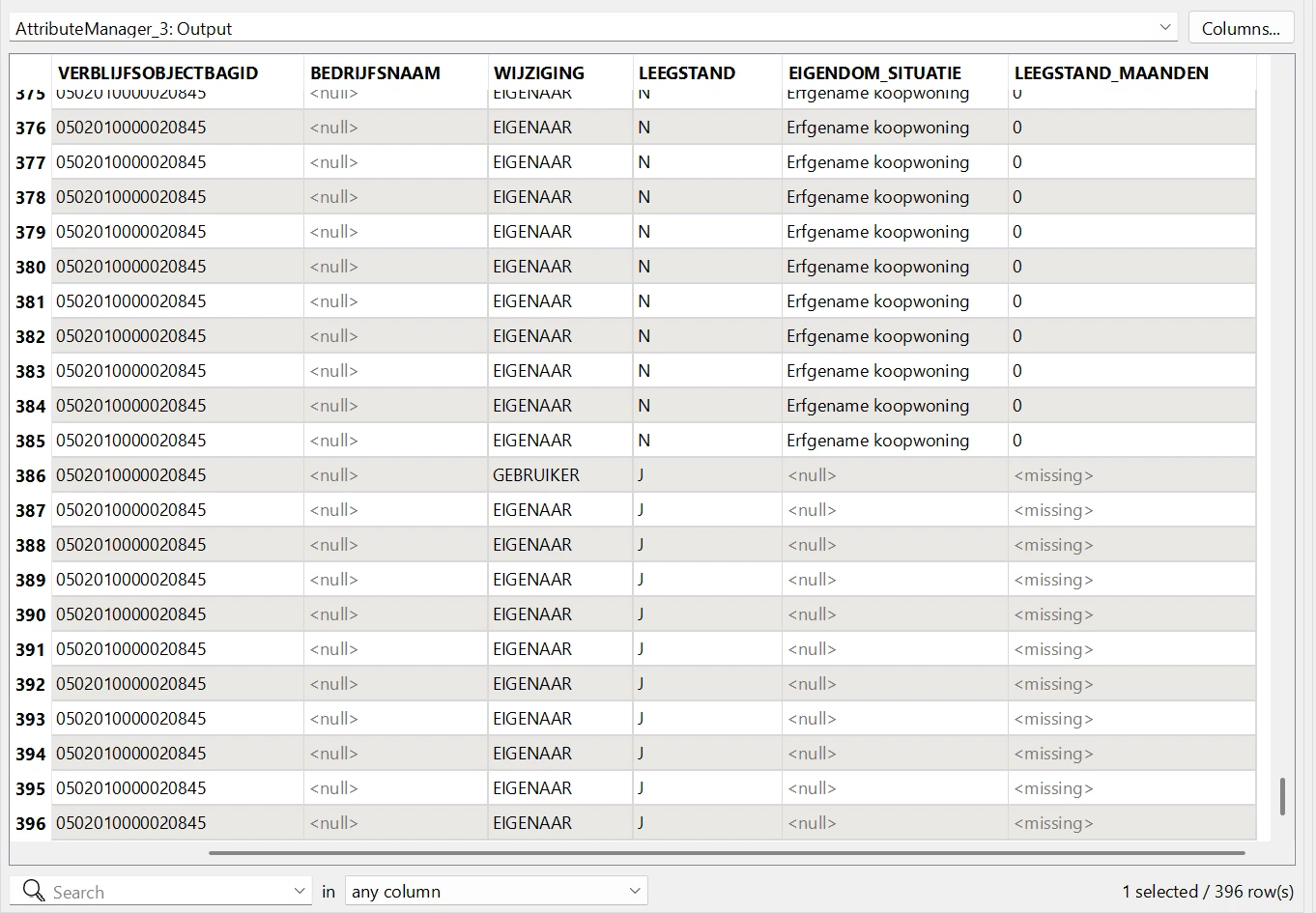Open the AttributeManager_3: Output table selector

tap(593, 28)
